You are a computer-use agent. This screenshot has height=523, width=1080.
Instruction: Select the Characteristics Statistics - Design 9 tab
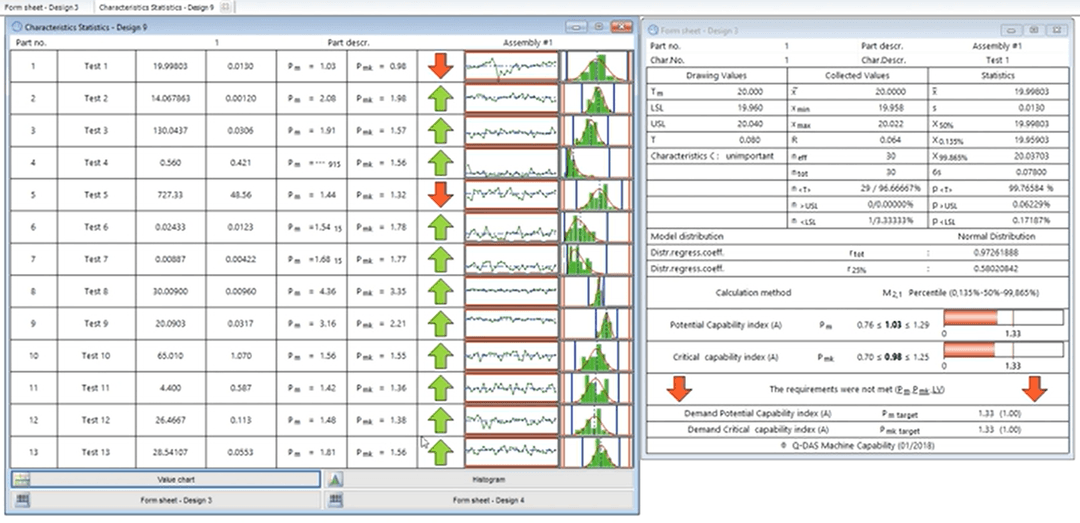pos(158,7)
